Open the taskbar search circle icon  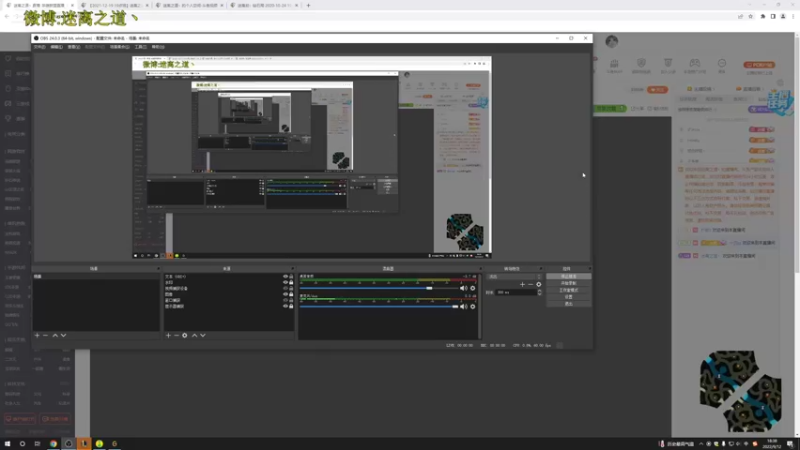(22, 444)
